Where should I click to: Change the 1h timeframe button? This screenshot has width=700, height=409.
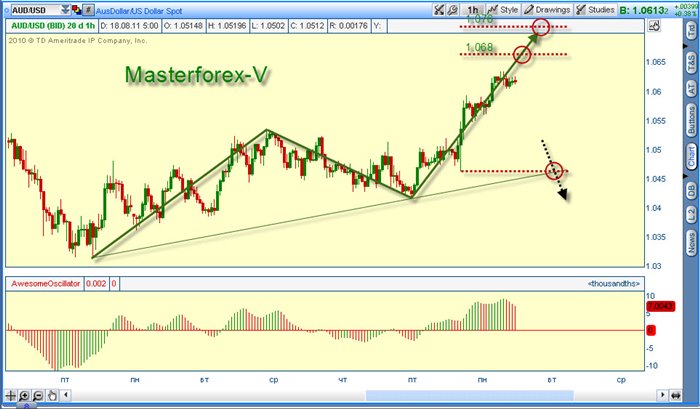pyautogui.click(x=472, y=10)
